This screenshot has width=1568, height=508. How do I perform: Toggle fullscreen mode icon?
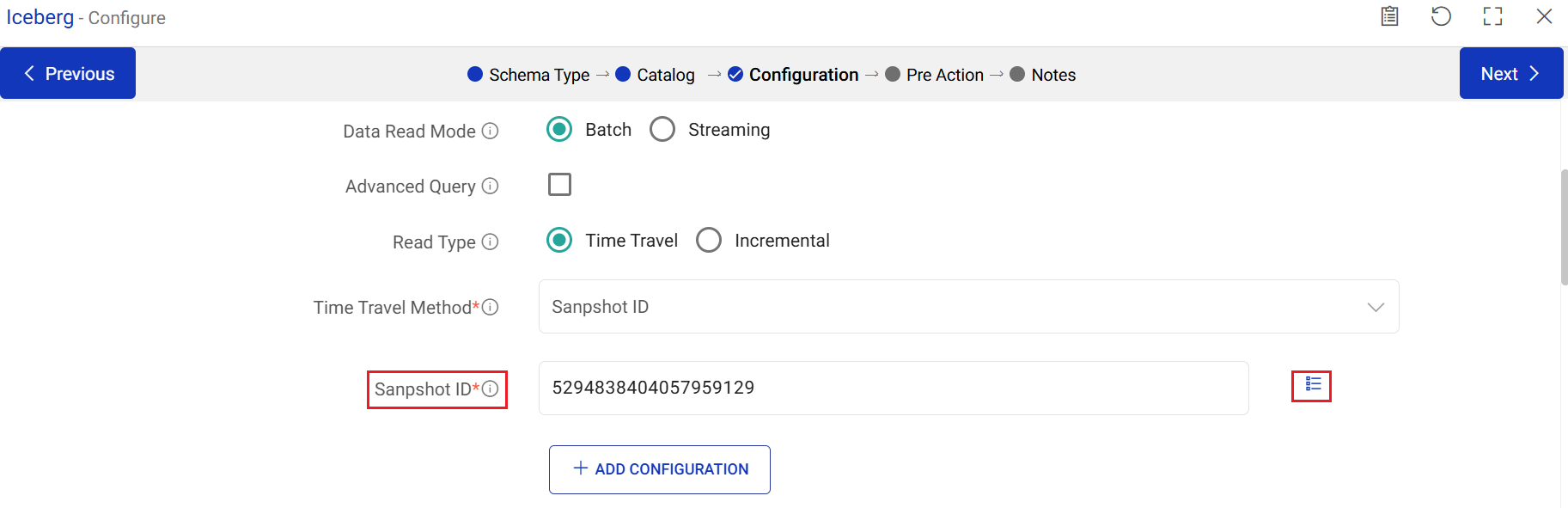tap(1492, 16)
